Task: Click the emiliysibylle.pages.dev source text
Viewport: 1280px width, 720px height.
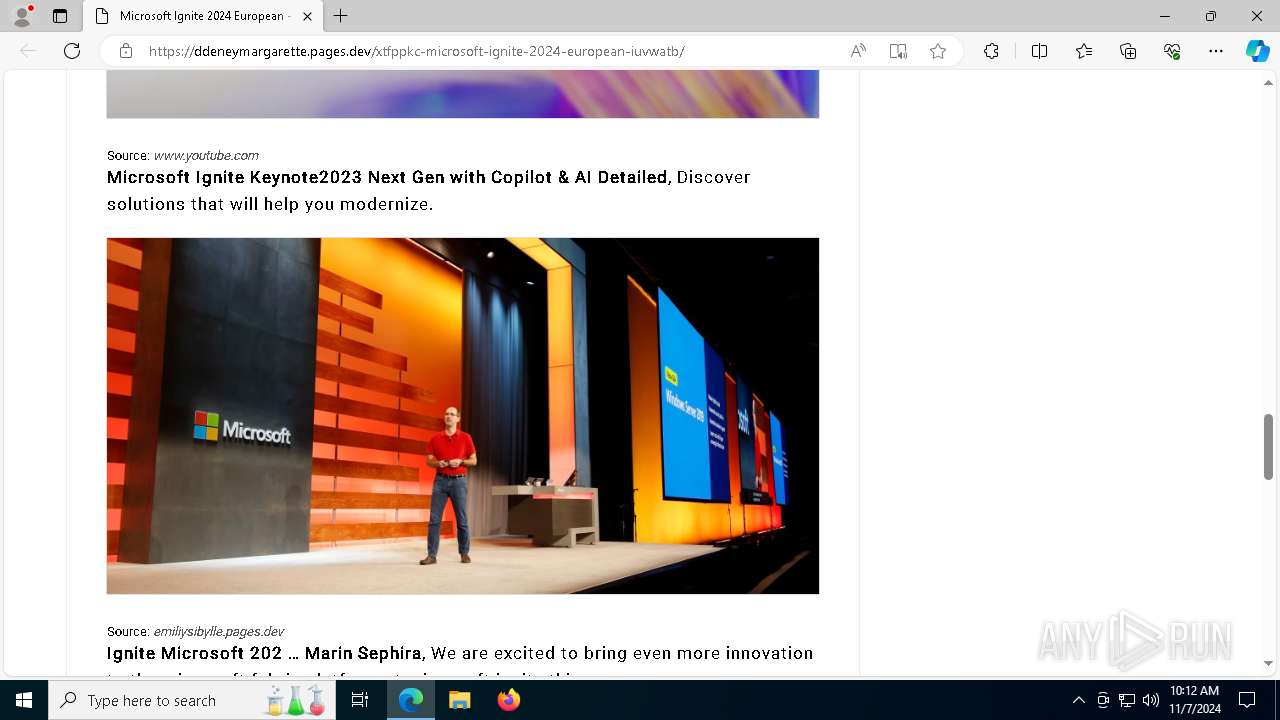Action: click(x=218, y=631)
